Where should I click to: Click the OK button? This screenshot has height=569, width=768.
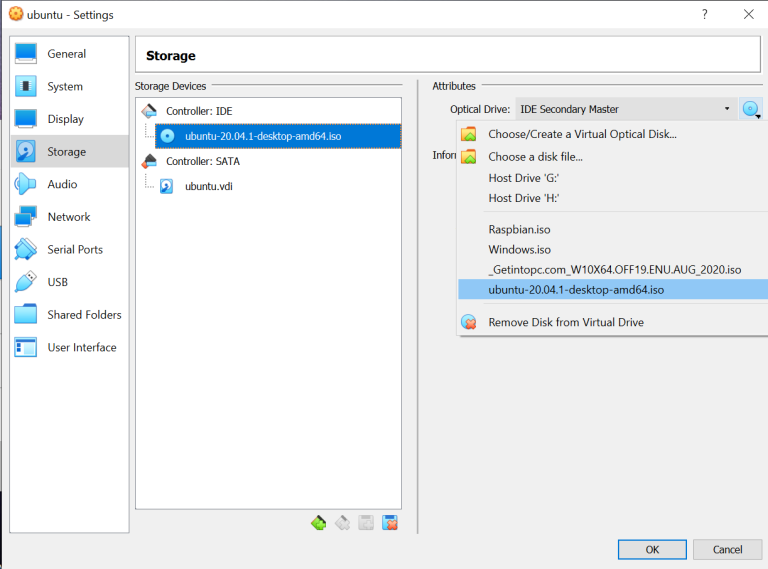[652, 549]
